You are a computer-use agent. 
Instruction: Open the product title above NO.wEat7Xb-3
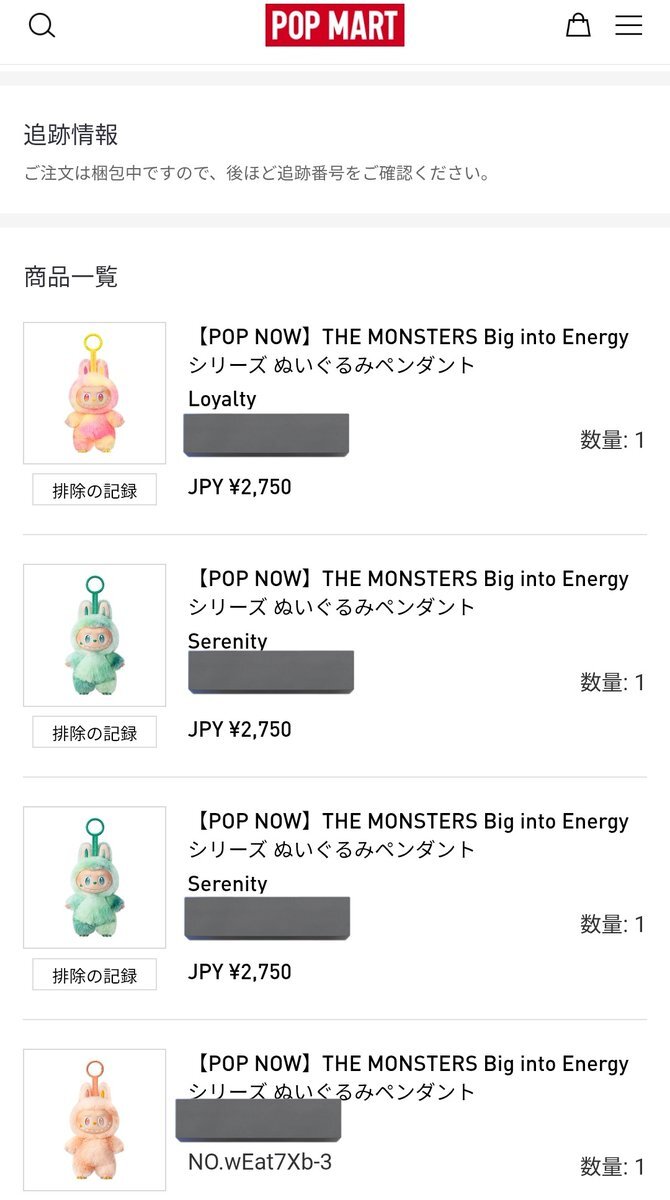tap(408, 1077)
